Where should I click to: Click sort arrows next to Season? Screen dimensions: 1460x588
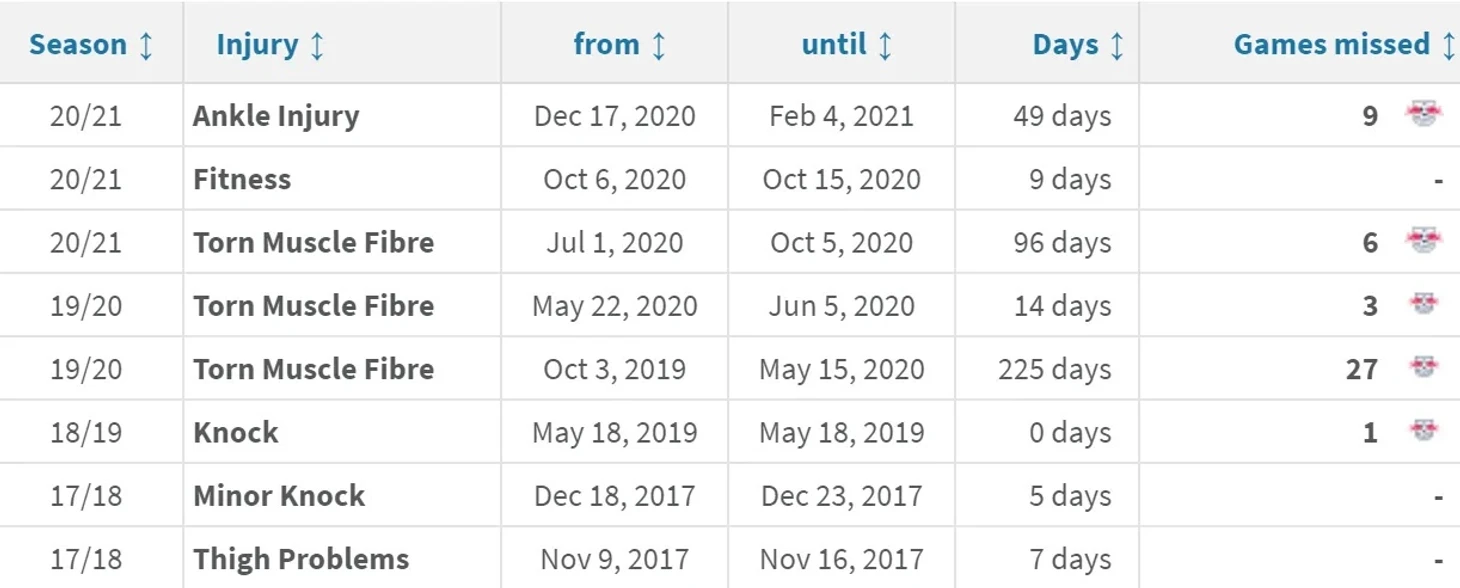pyautogui.click(x=146, y=45)
